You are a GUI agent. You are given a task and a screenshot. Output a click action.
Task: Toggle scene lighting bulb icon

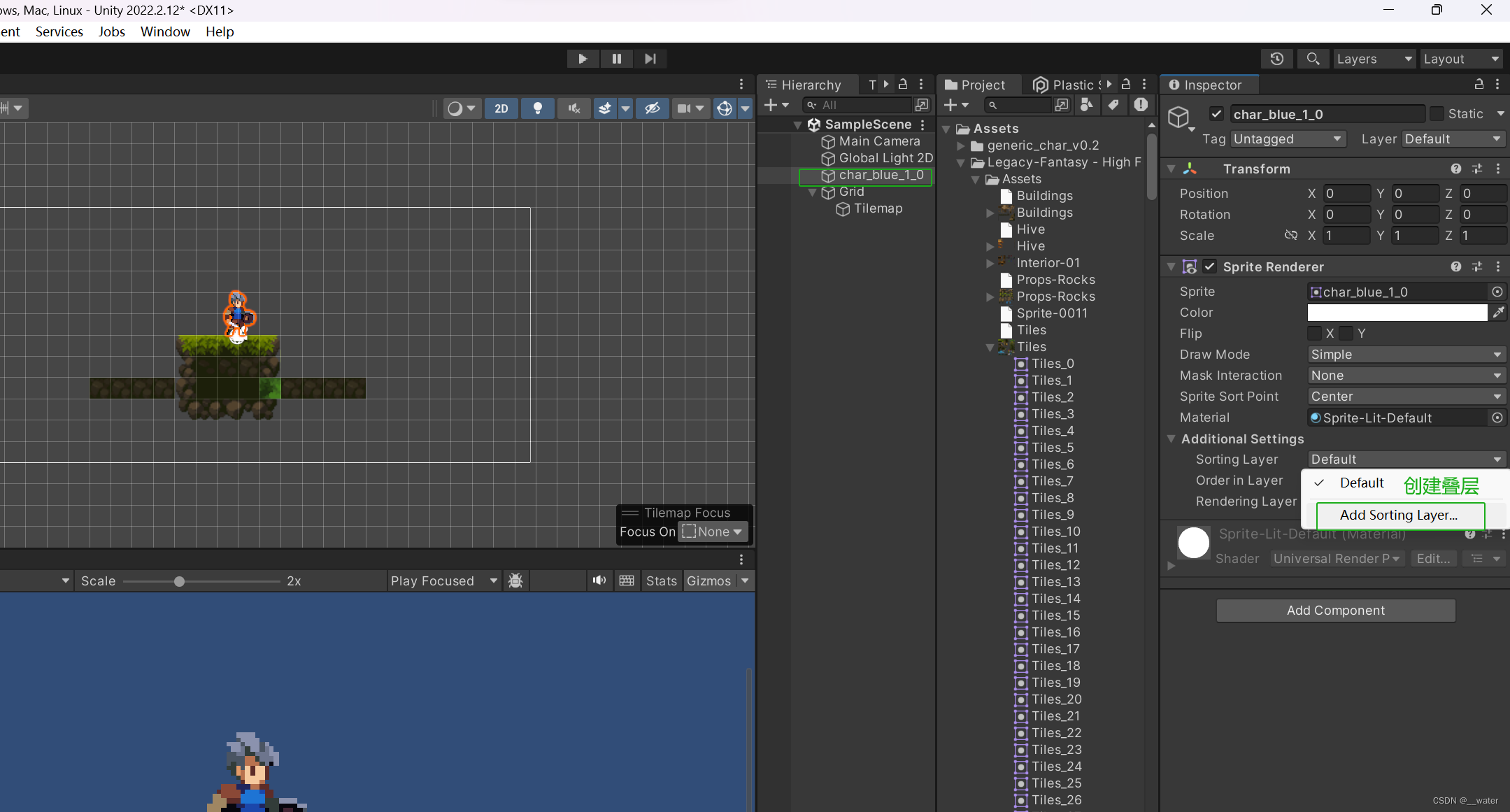pyautogui.click(x=537, y=108)
